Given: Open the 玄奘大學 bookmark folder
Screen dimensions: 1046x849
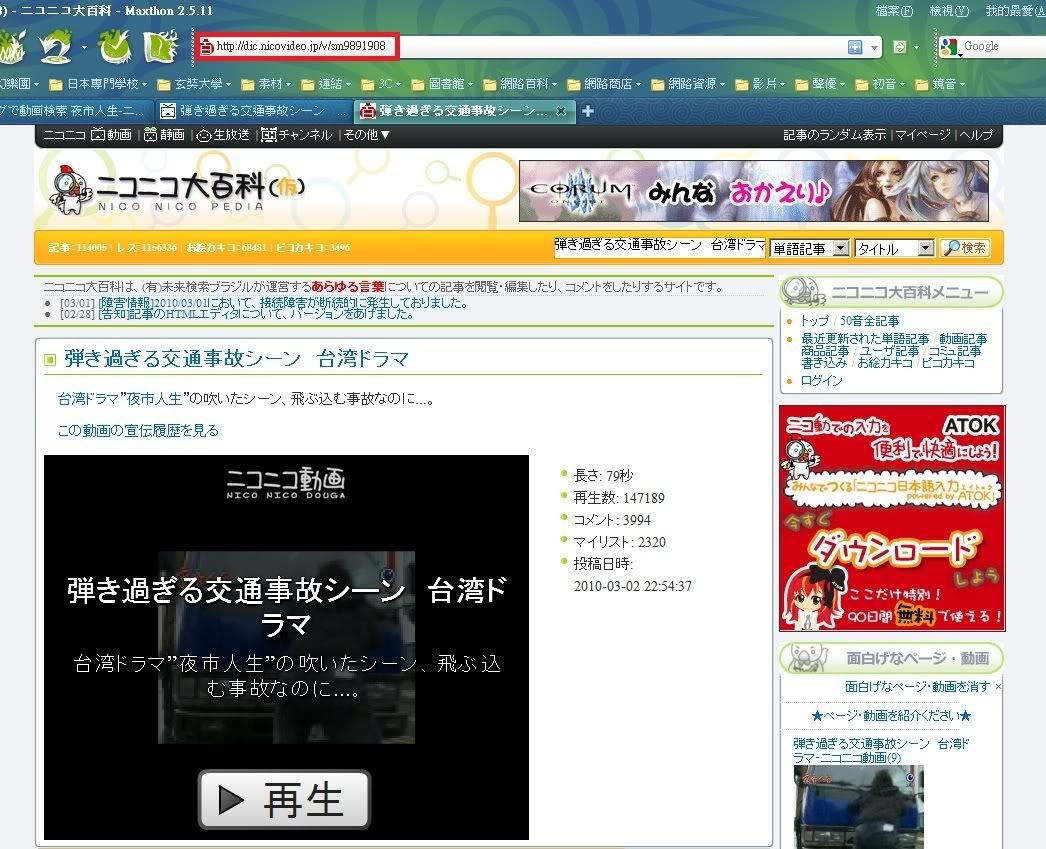Looking at the screenshot, I should 193,84.
